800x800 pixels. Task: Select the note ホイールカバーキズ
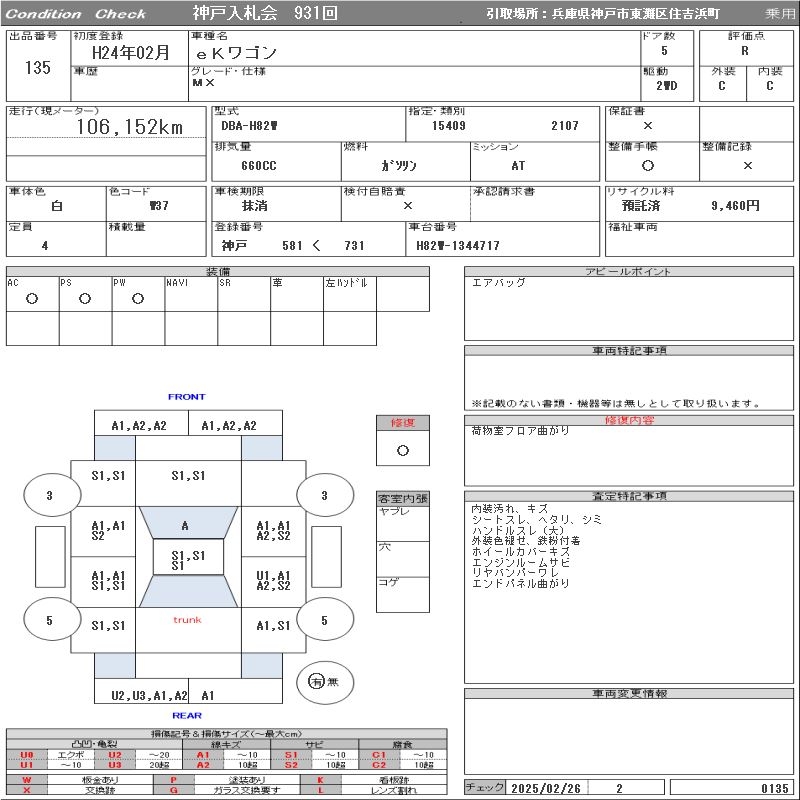coord(520,551)
